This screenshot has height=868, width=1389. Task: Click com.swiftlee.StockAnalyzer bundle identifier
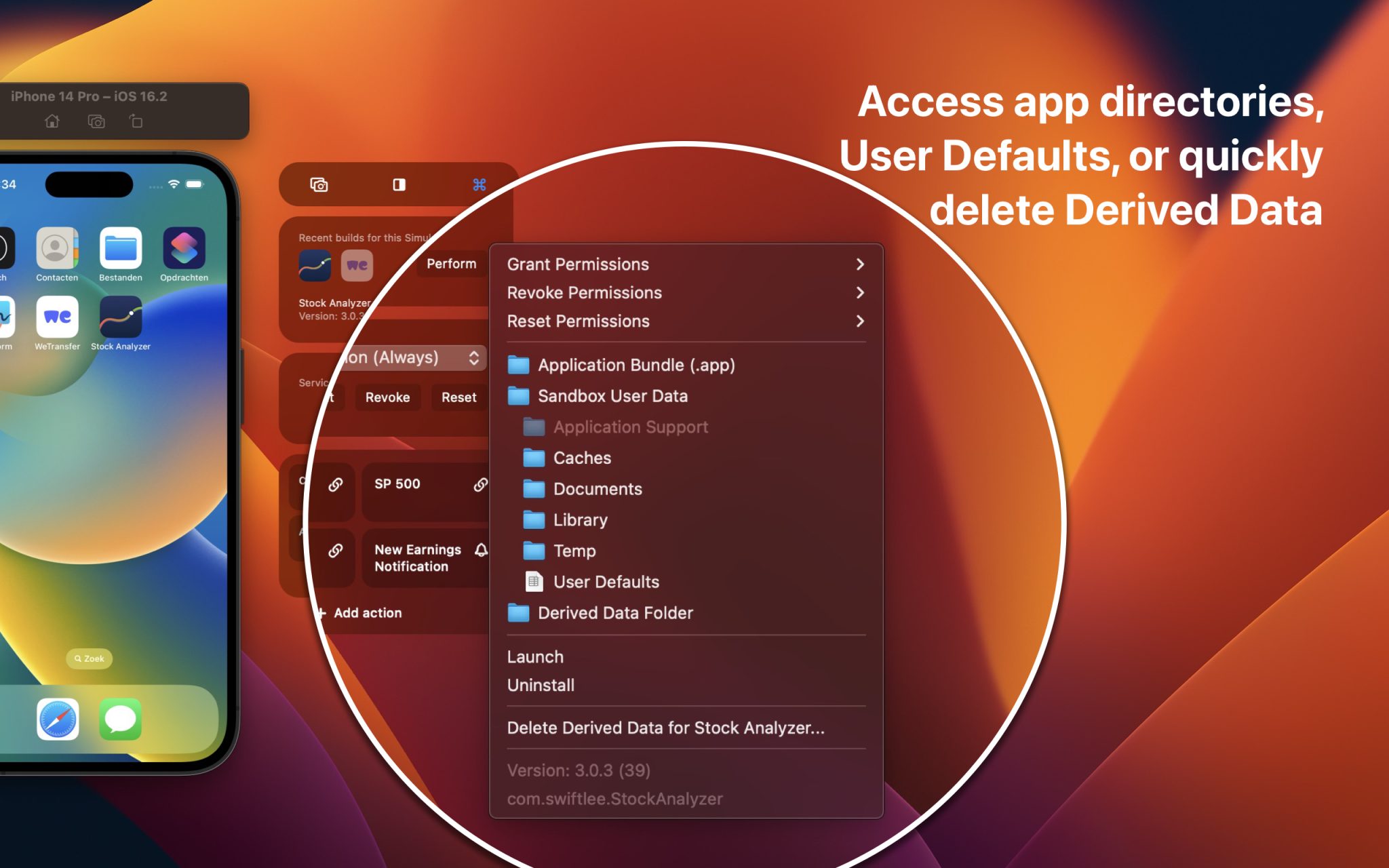click(615, 800)
